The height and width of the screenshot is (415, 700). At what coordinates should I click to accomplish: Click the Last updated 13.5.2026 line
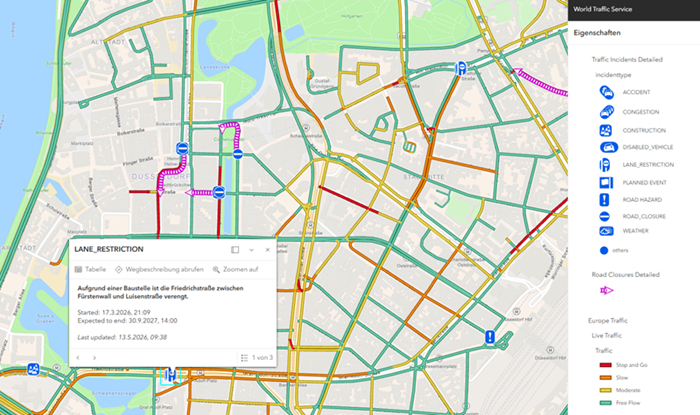[122, 337]
